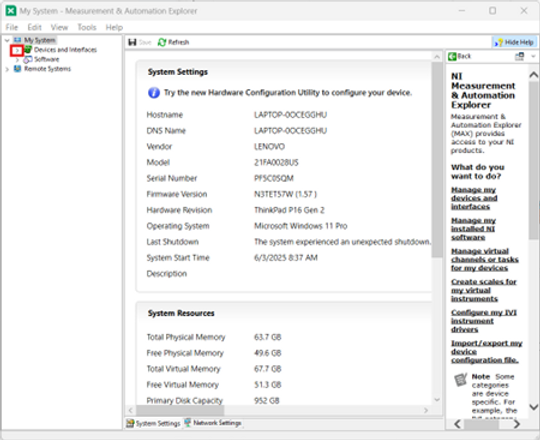This screenshot has width=540, height=440.
Task: Click the Firmware Version value N3TET57W
Action: pos(285,194)
